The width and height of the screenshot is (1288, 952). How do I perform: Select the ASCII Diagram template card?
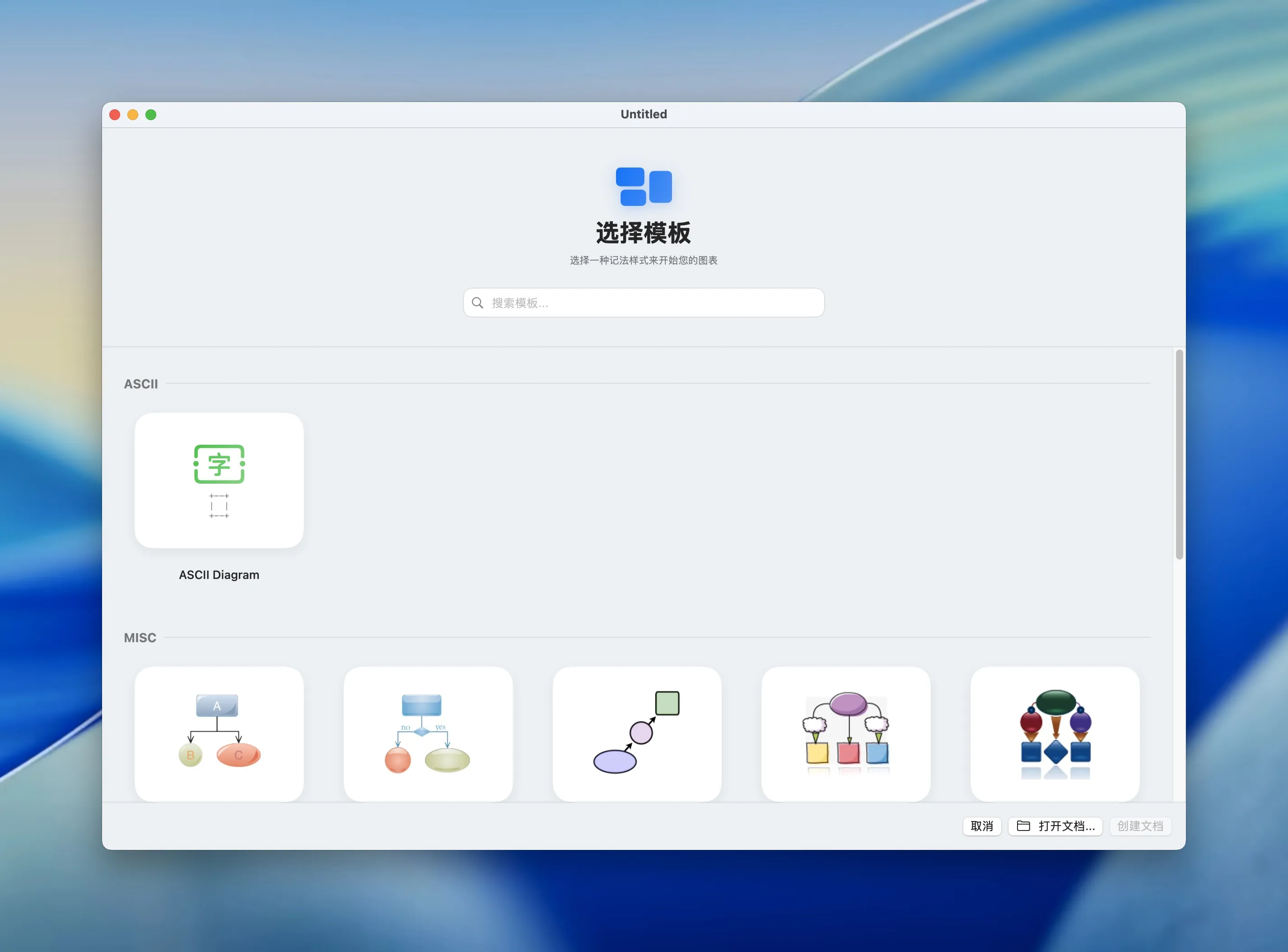[219, 480]
